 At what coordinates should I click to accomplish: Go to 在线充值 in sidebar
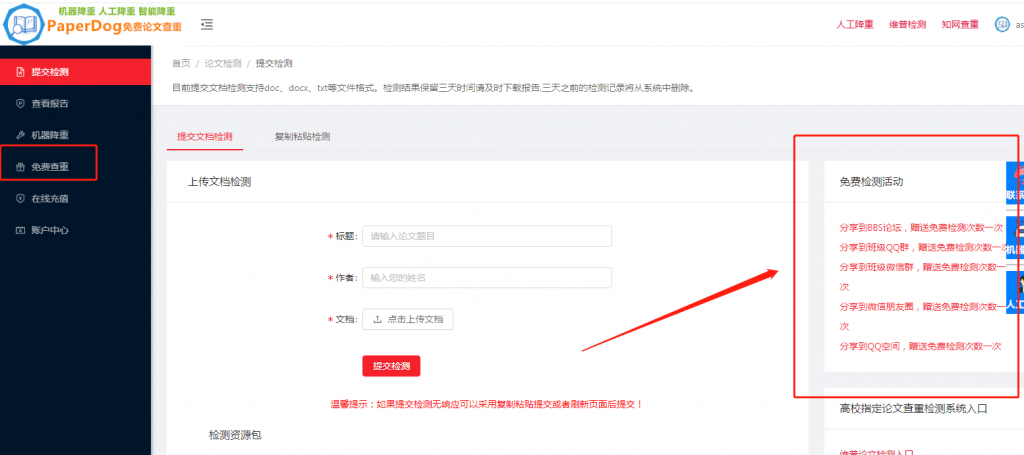[x=50, y=198]
